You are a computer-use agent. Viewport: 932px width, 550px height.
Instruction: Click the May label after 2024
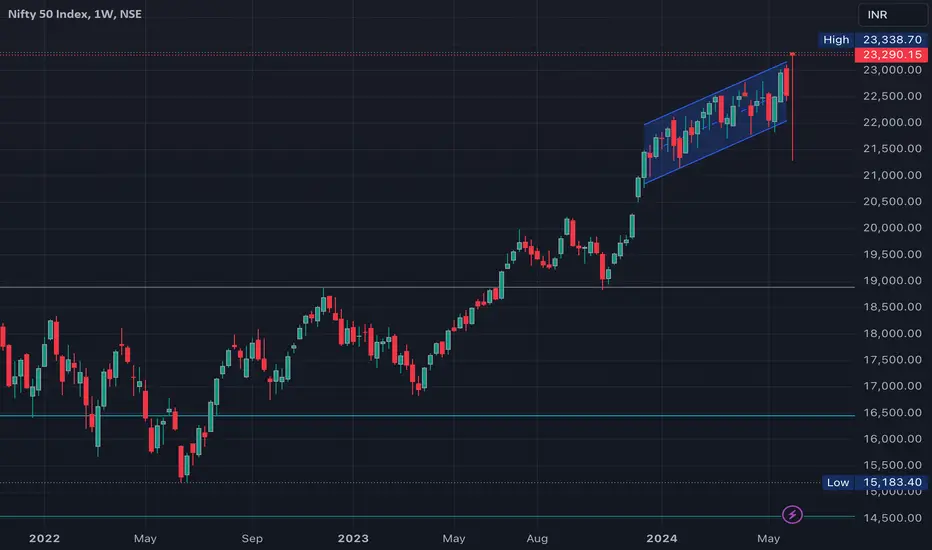(768, 538)
